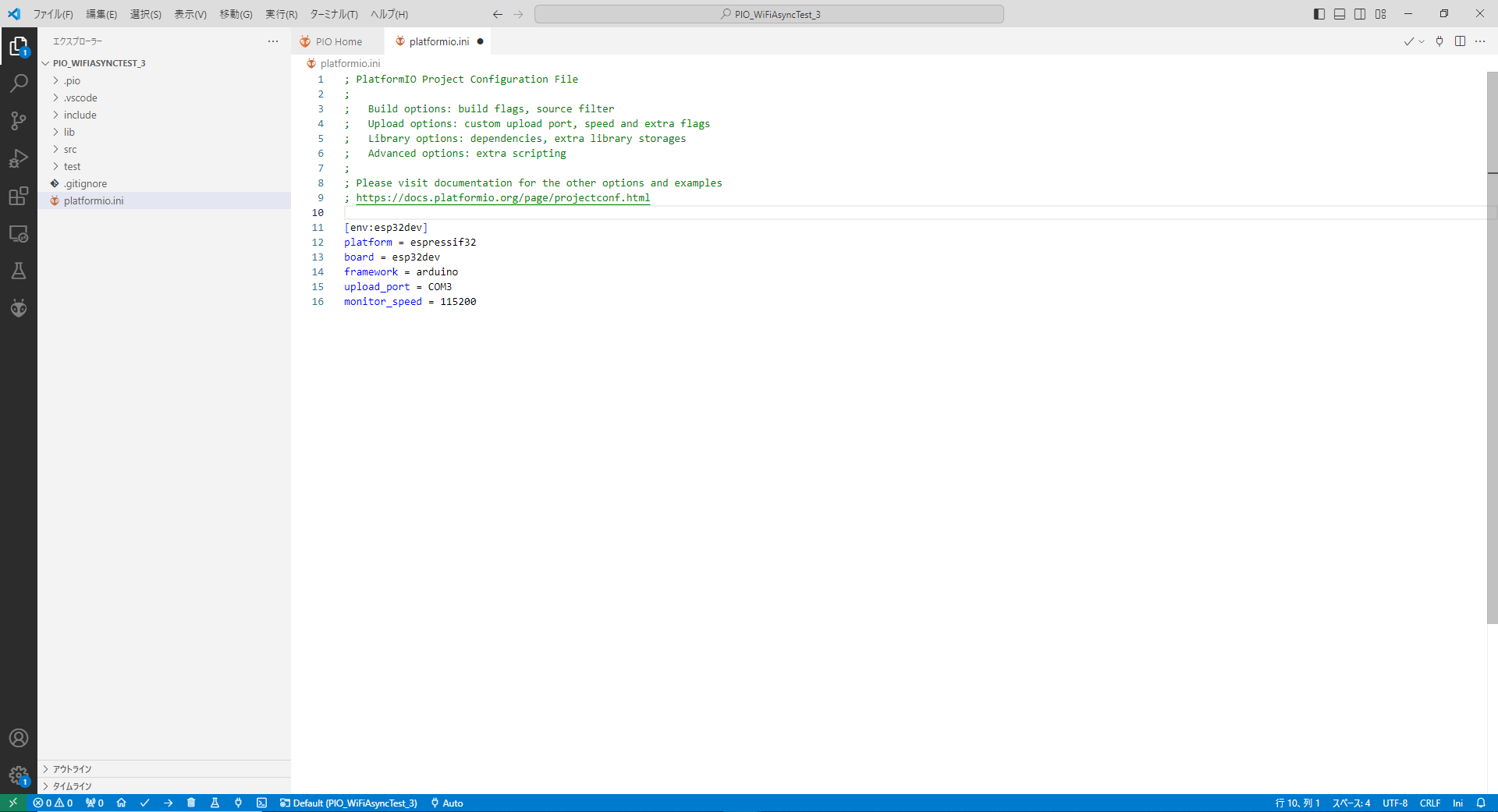1498x812 pixels.
Task: Click the PIO_WiFiAsyncTest_3 search box
Action: (x=769, y=14)
